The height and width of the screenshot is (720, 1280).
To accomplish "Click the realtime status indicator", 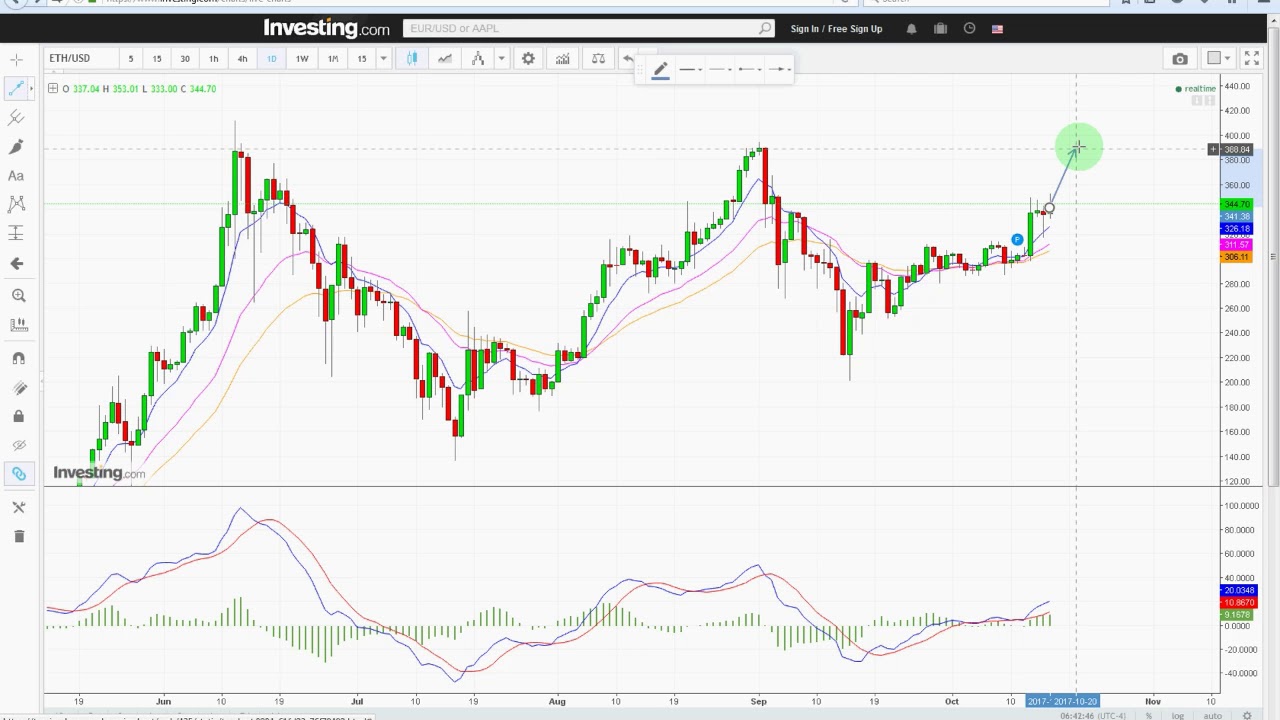I will coord(1196,89).
